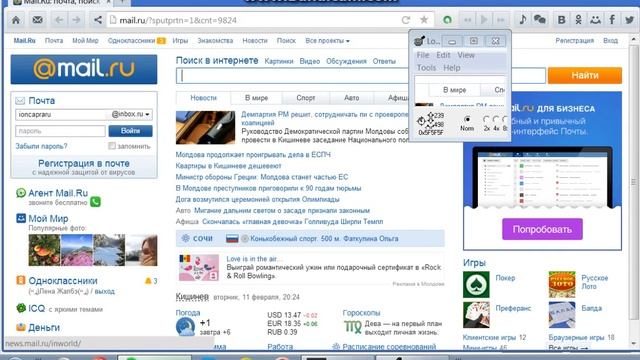The height and width of the screenshot is (360, 640).
Task: Click the Virgo horoscope sign icon
Action: (353, 327)
